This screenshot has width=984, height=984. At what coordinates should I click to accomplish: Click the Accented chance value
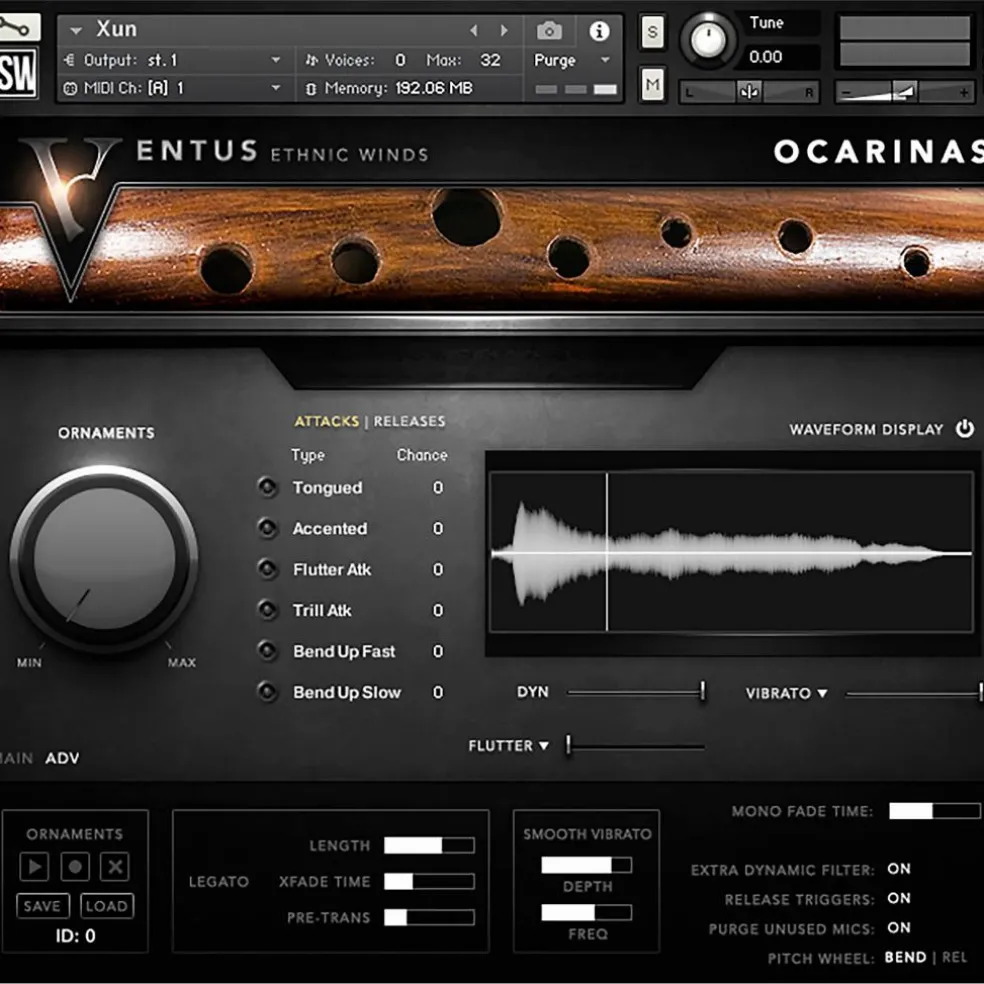pos(438,528)
